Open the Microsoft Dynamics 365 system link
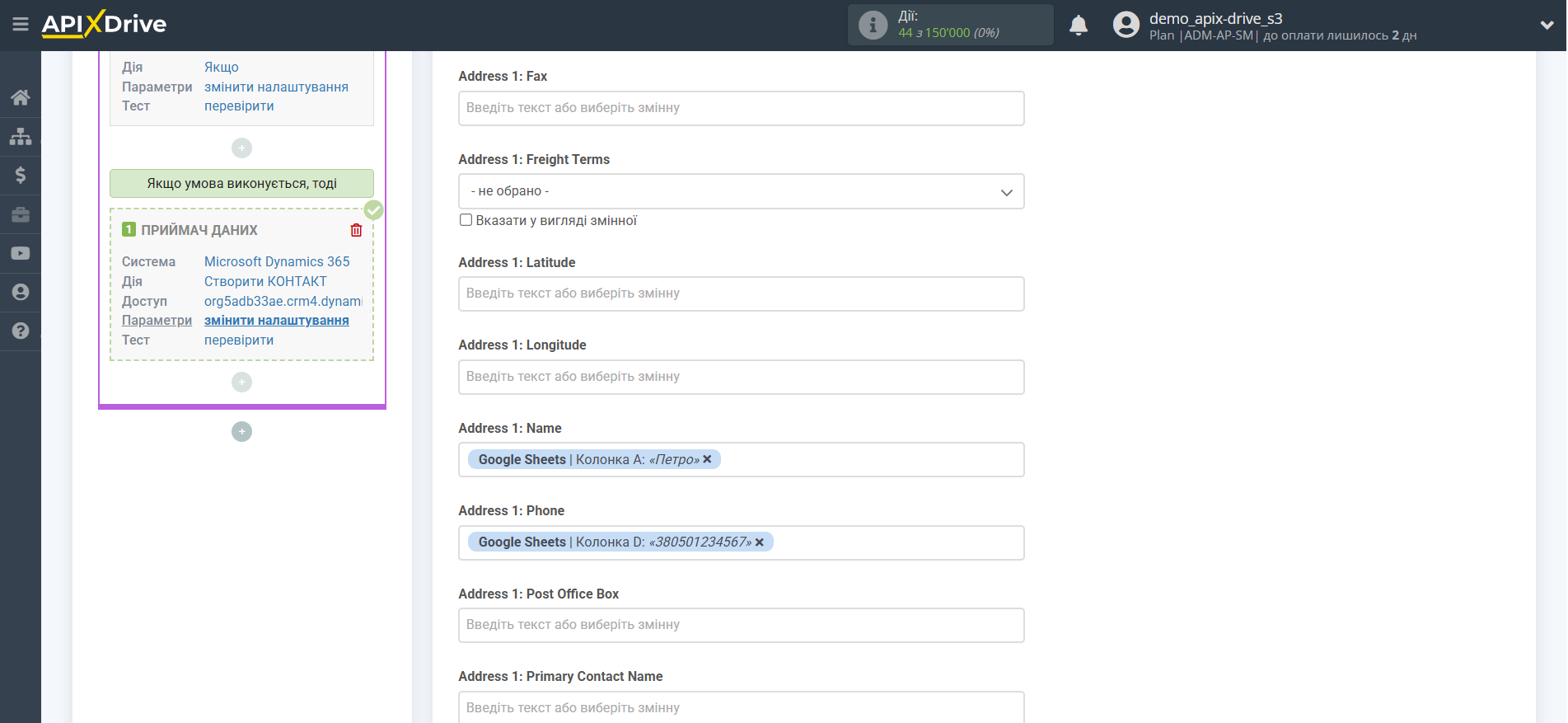 [x=277, y=261]
